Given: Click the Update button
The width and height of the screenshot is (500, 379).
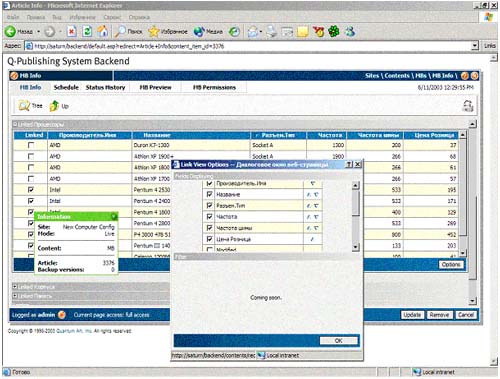Looking at the screenshot, I should click(412, 315).
